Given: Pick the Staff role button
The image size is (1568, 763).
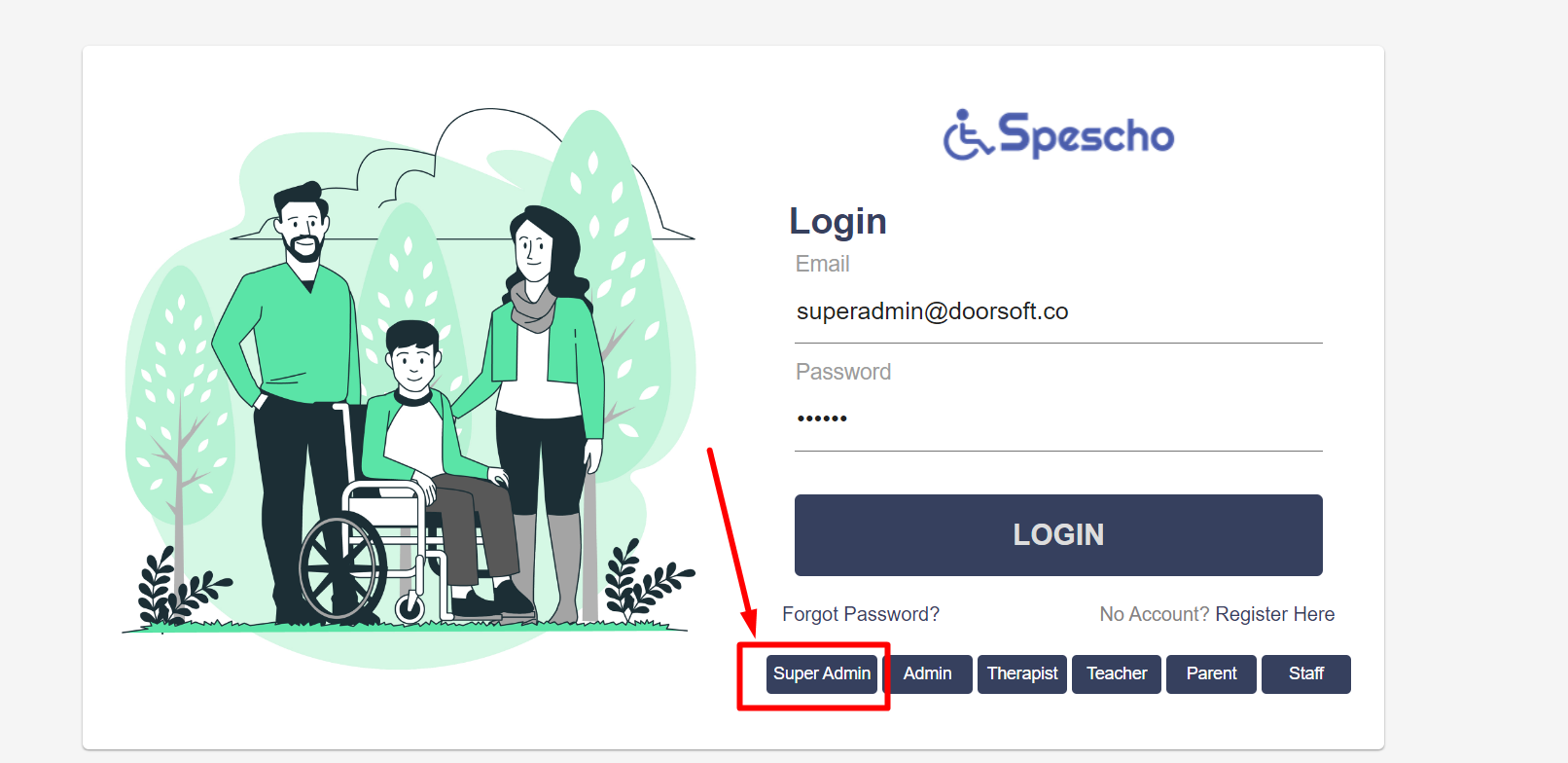Looking at the screenshot, I should (x=1306, y=674).
